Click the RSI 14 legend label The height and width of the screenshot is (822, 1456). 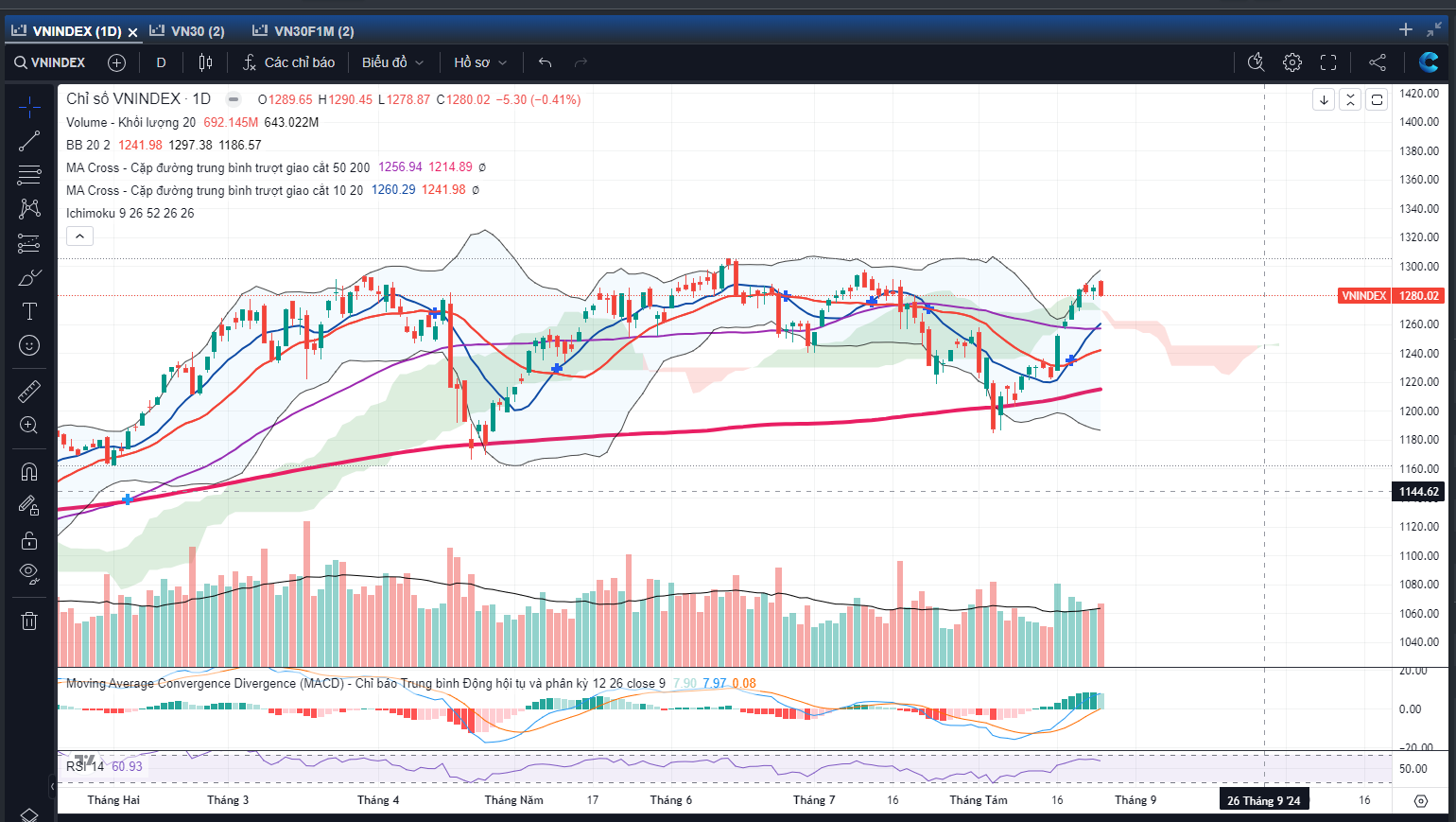[x=85, y=766]
